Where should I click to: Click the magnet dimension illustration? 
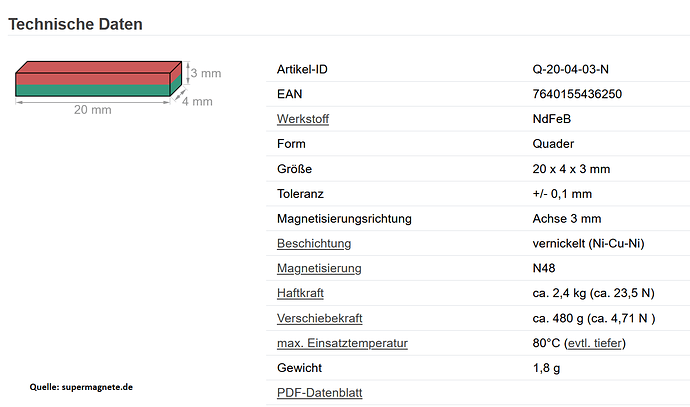click(x=118, y=88)
